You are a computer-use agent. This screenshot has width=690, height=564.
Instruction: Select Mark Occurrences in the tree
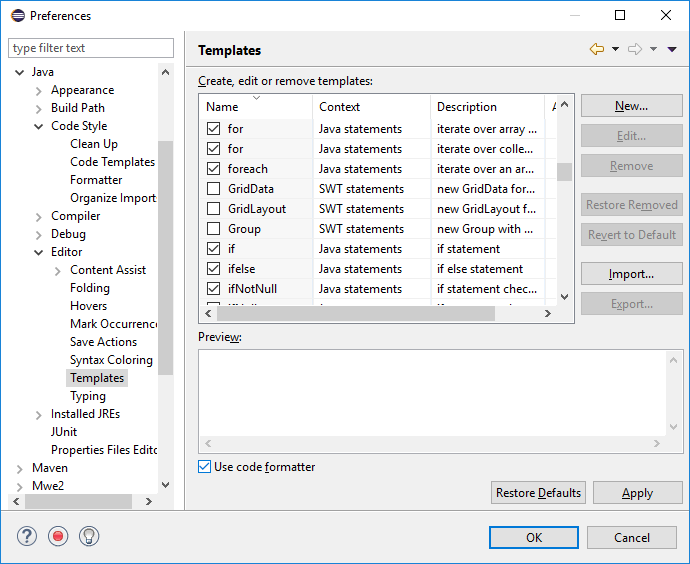coord(113,324)
